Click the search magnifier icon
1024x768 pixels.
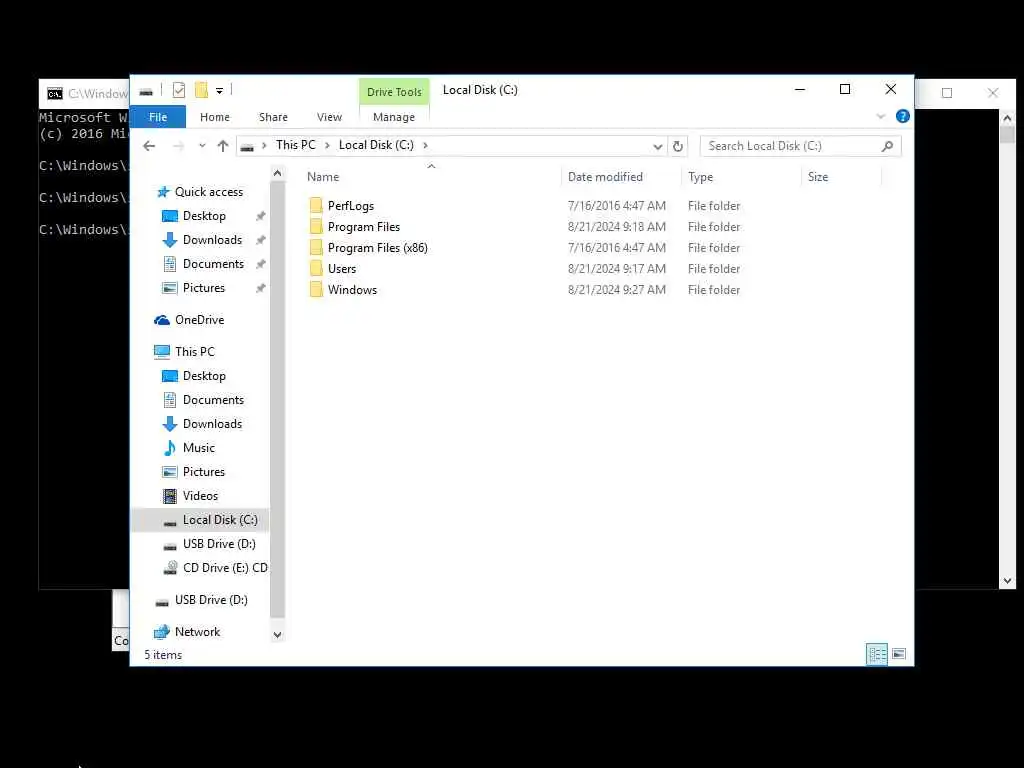(x=887, y=146)
